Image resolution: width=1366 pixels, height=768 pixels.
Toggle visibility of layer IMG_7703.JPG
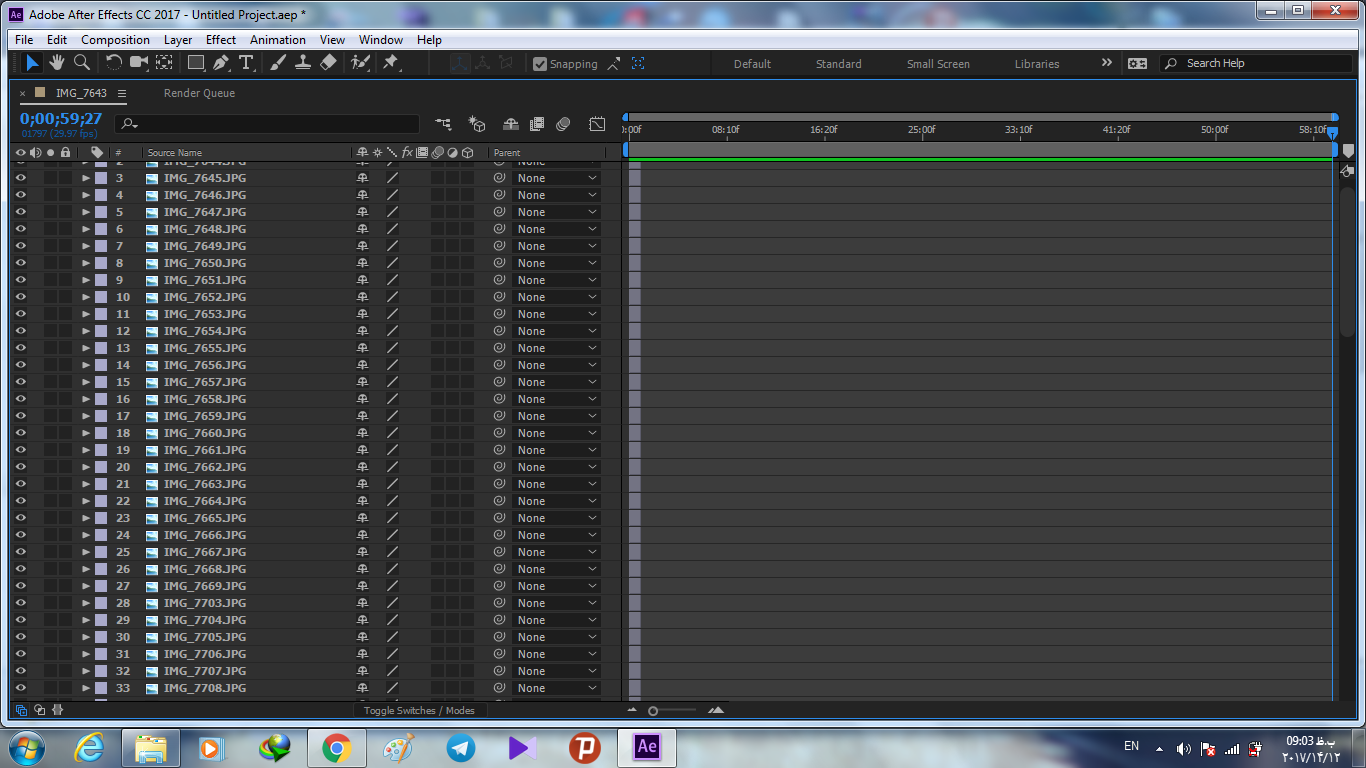(20, 603)
